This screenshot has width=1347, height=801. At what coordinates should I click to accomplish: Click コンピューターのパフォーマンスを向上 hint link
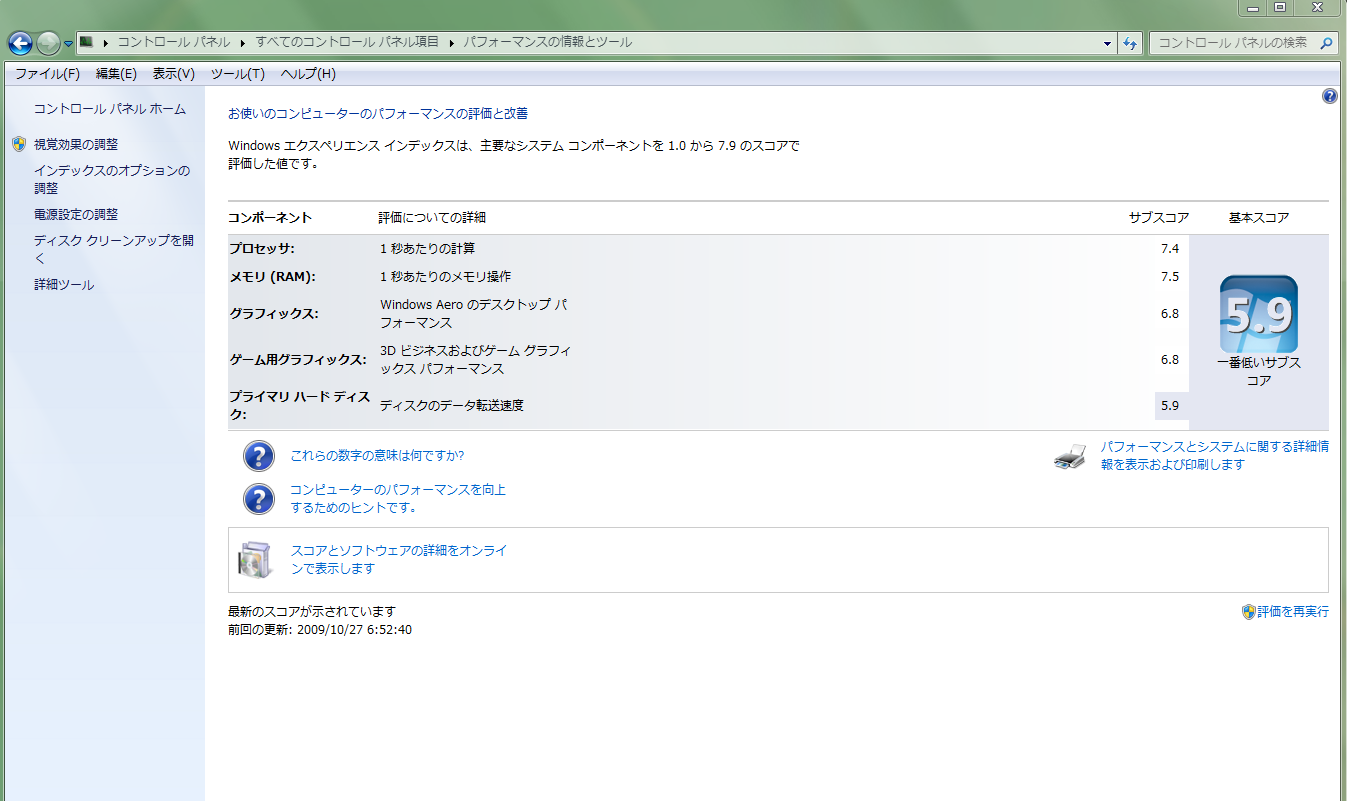(397, 498)
